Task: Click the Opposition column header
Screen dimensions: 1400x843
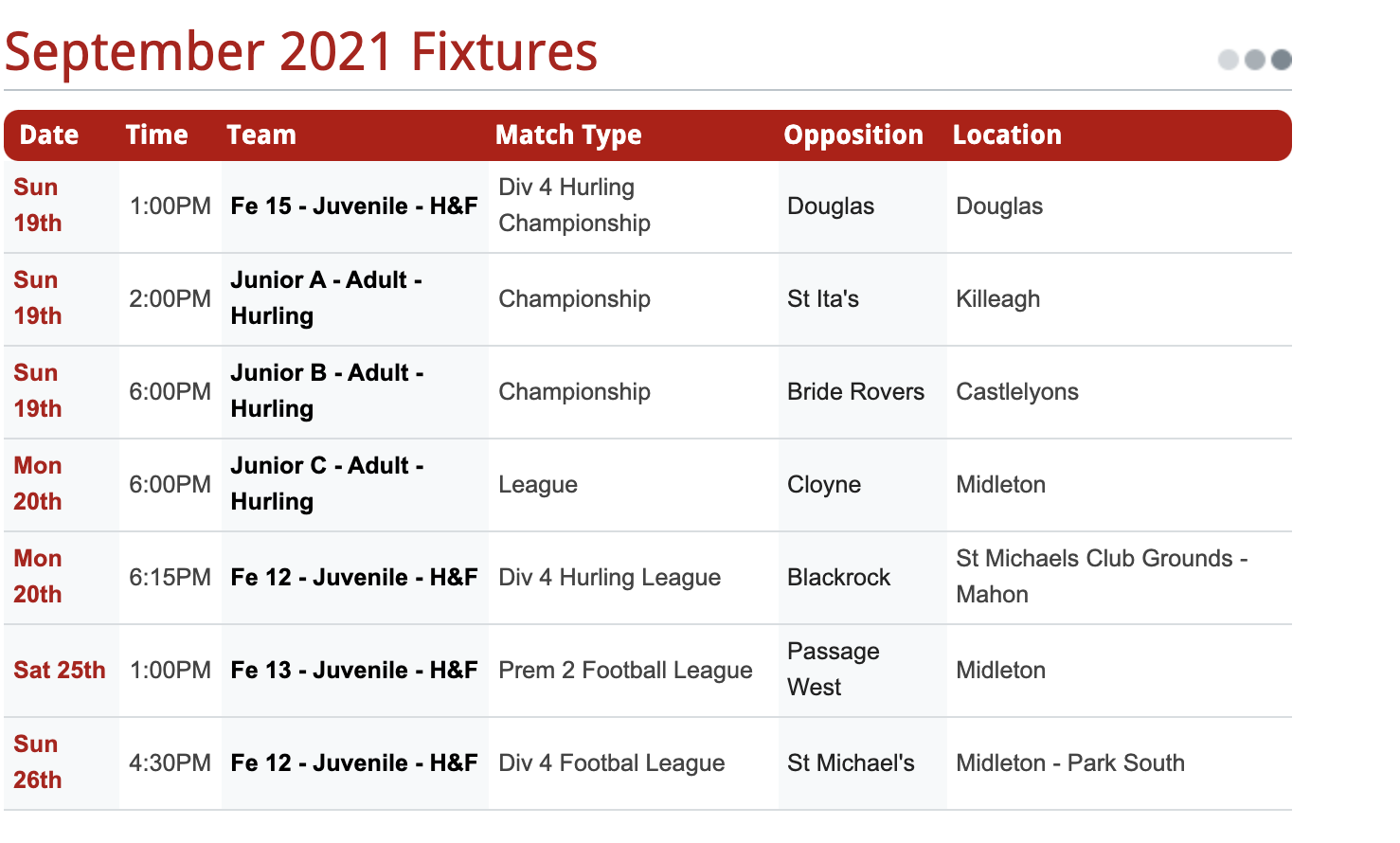Action: click(x=853, y=135)
